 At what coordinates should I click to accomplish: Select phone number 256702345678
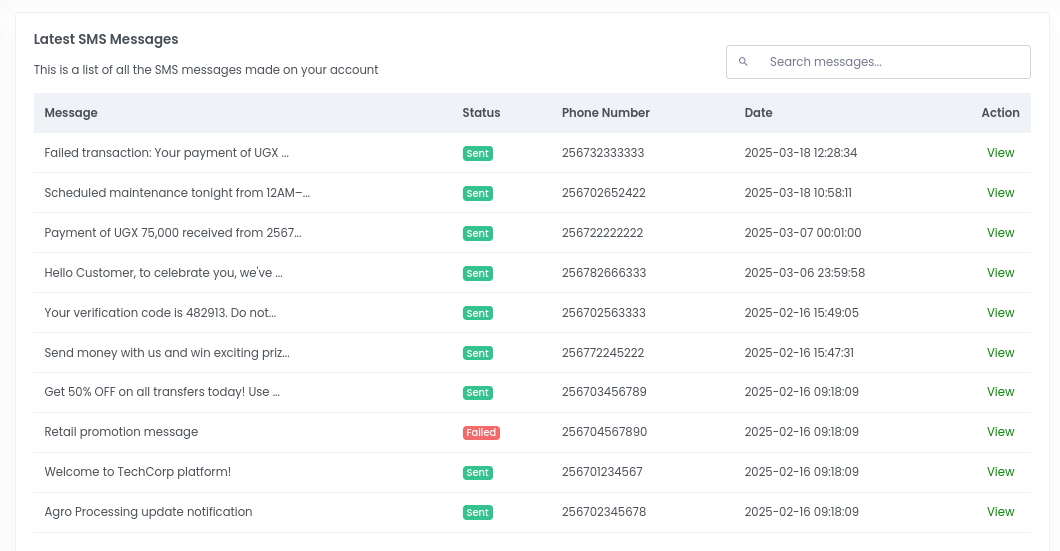[x=604, y=511]
